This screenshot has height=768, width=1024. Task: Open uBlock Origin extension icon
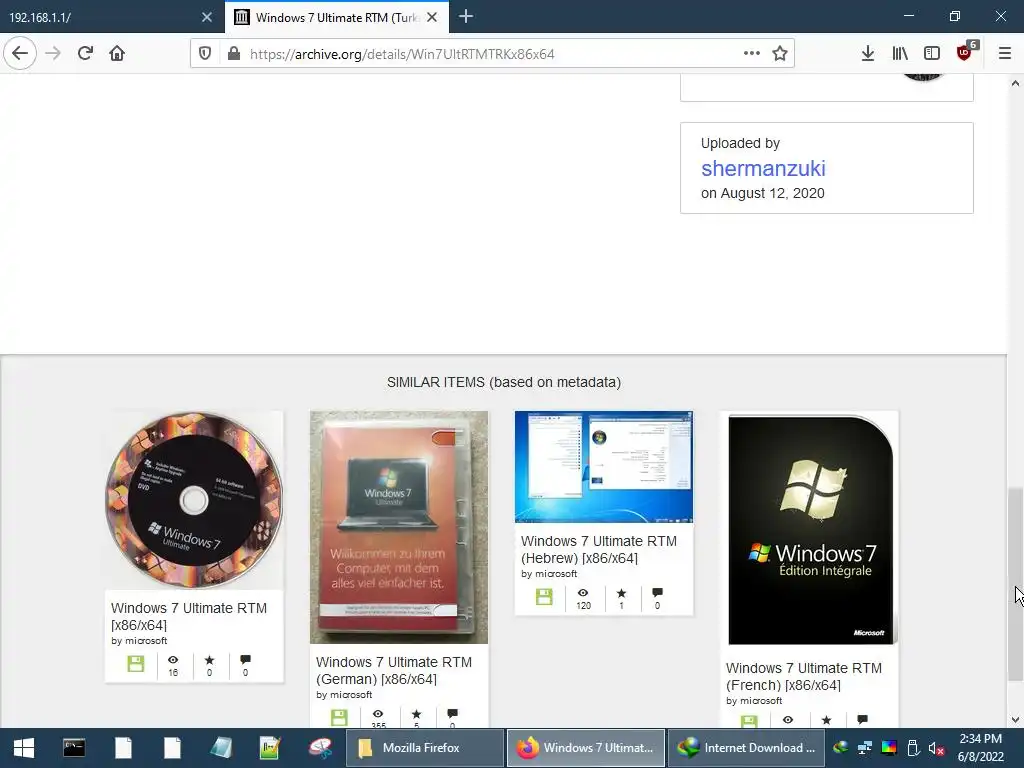click(x=964, y=54)
